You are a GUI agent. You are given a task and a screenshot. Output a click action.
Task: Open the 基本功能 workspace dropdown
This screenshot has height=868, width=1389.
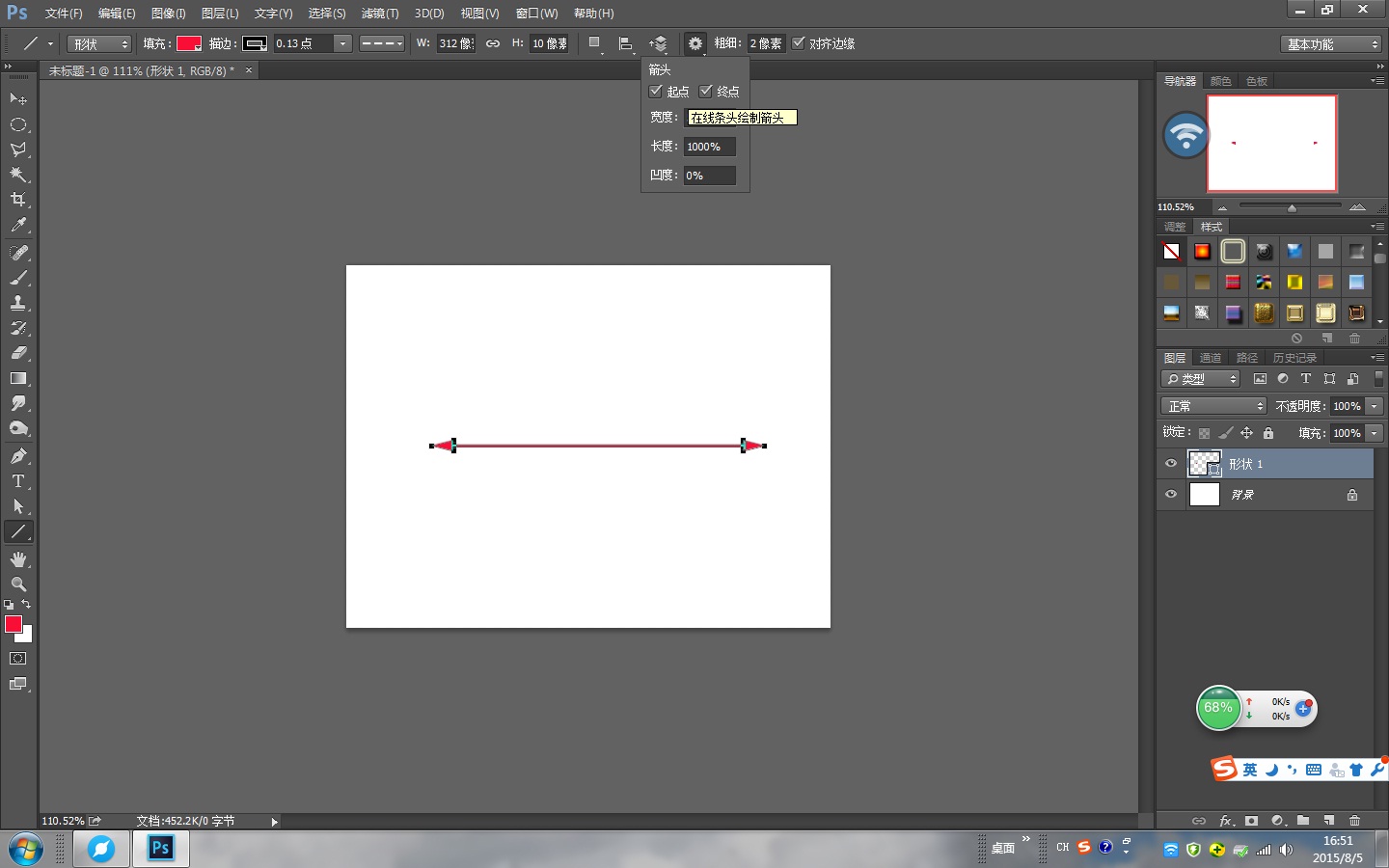(x=1333, y=44)
